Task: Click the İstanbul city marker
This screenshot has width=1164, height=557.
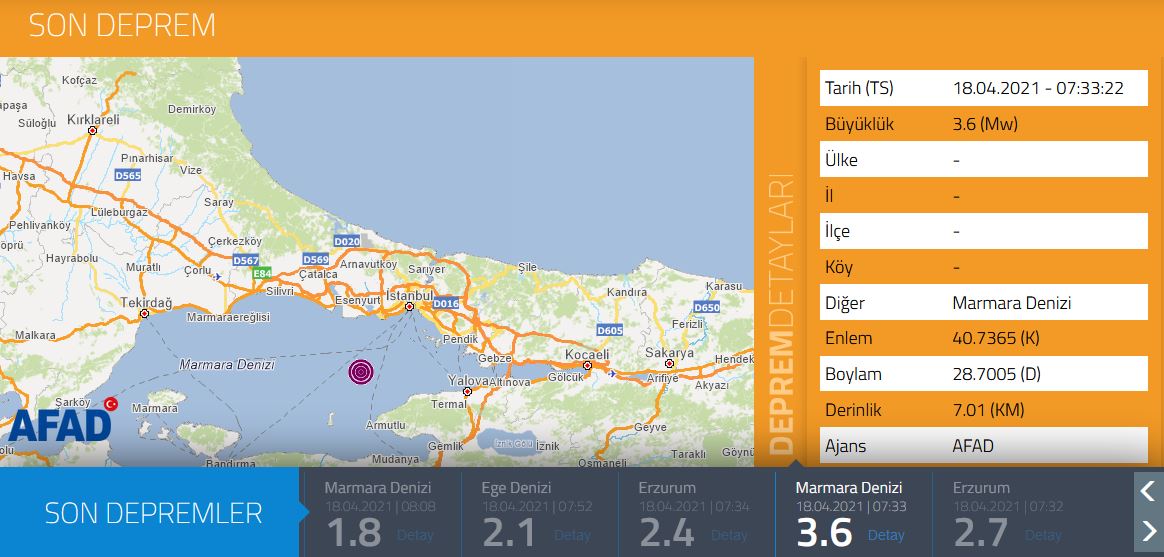Action: [x=410, y=307]
